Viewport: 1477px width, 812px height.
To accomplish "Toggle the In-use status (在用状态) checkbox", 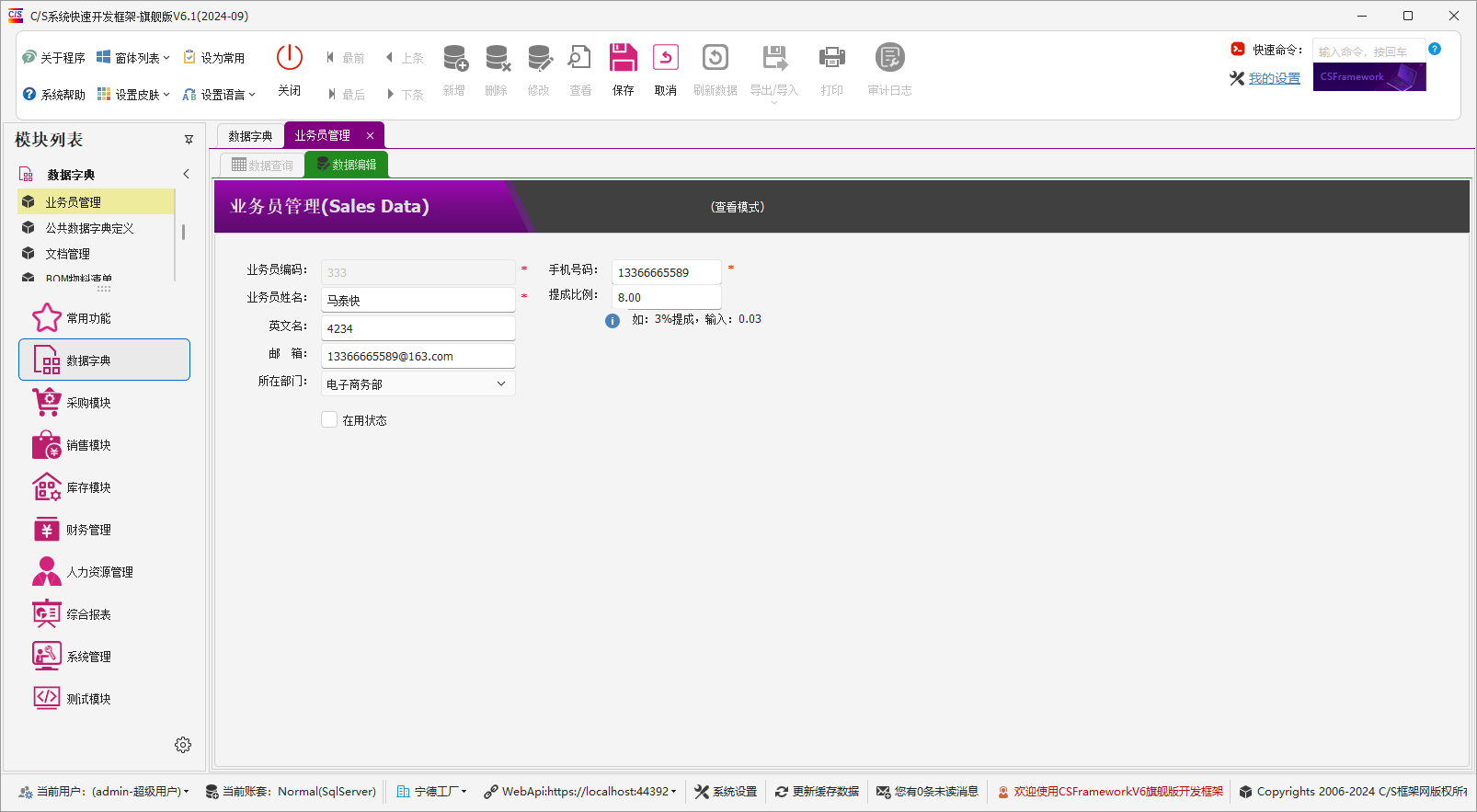I will click(329, 419).
